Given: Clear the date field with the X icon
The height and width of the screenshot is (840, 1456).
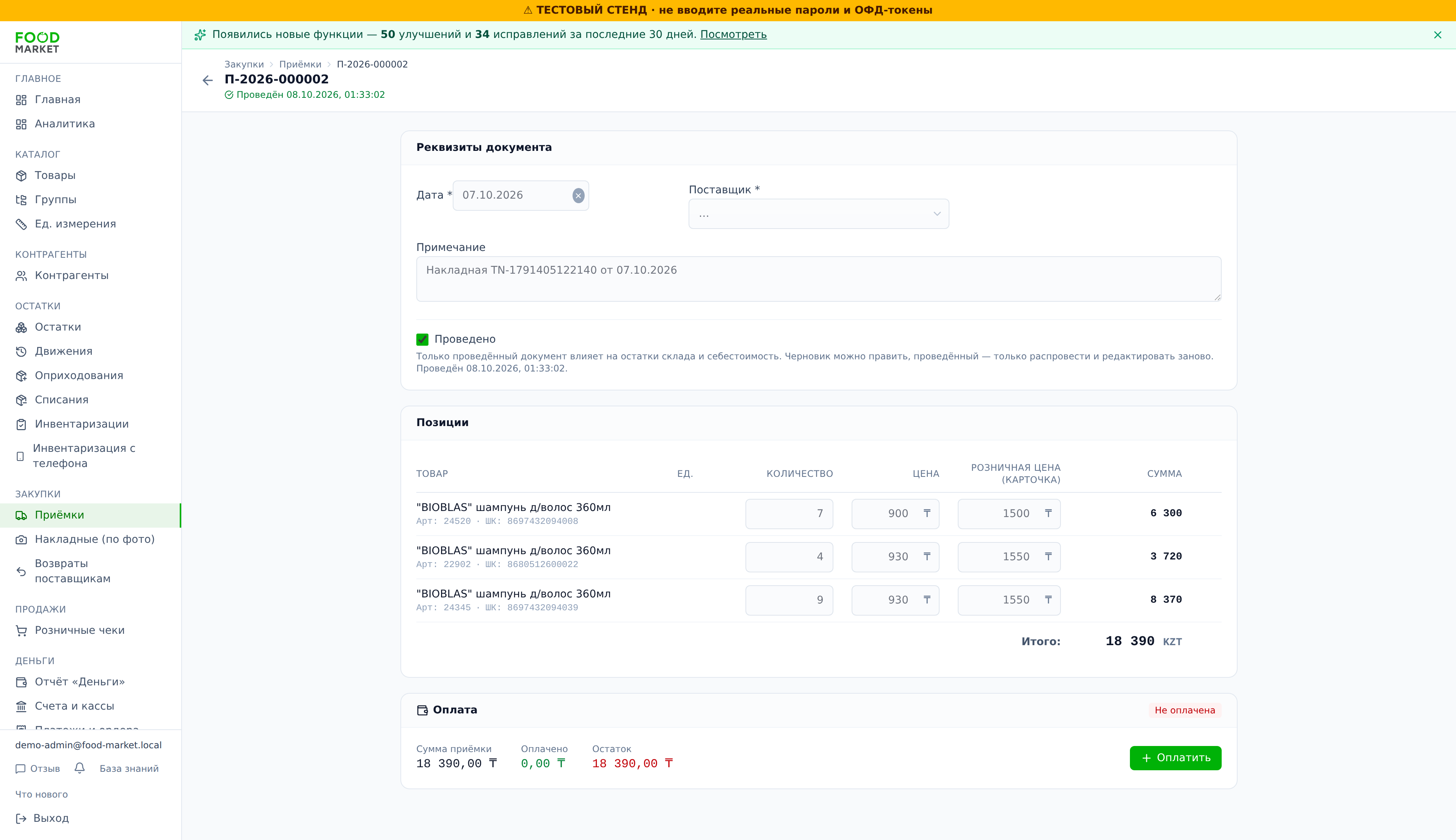Looking at the screenshot, I should [x=578, y=196].
